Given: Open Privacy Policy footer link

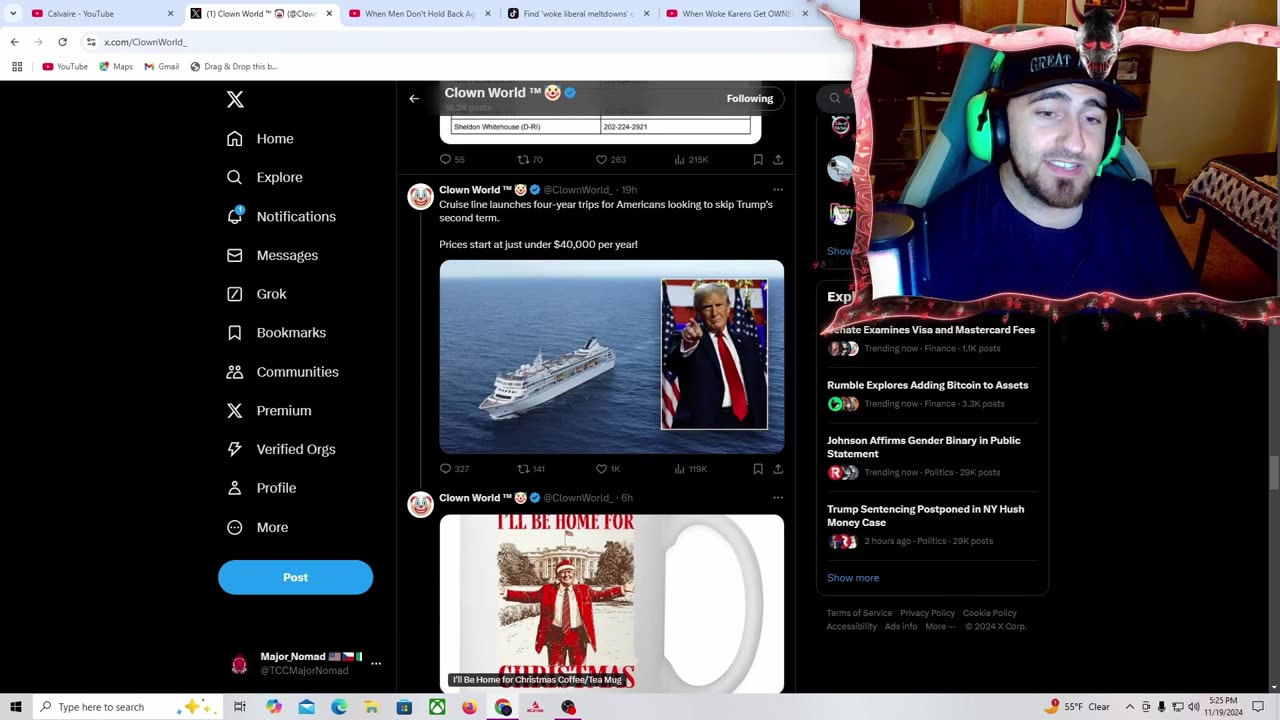Looking at the screenshot, I should pyautogui.click(x=927, y=613).
